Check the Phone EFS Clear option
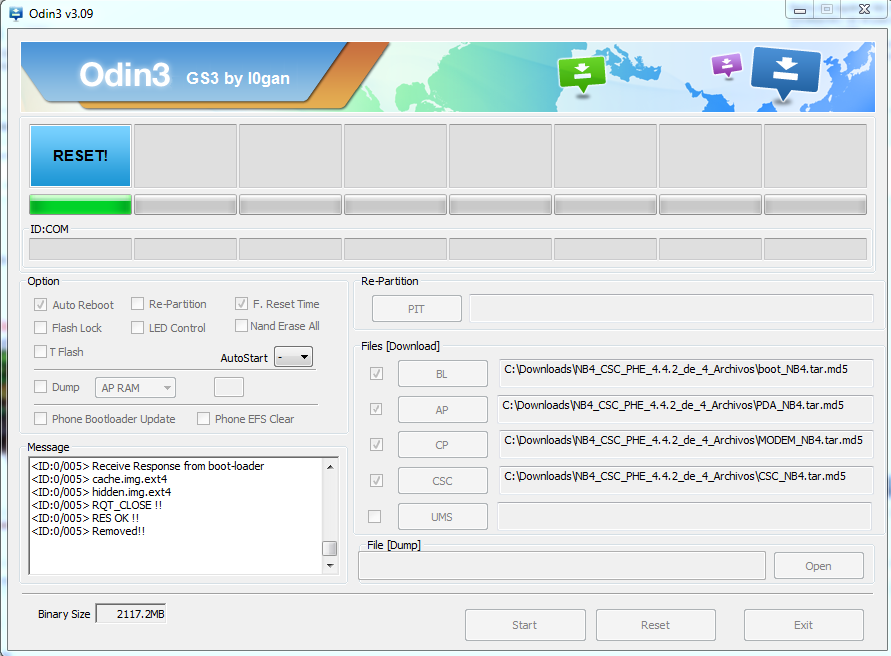 pos(203,418)
